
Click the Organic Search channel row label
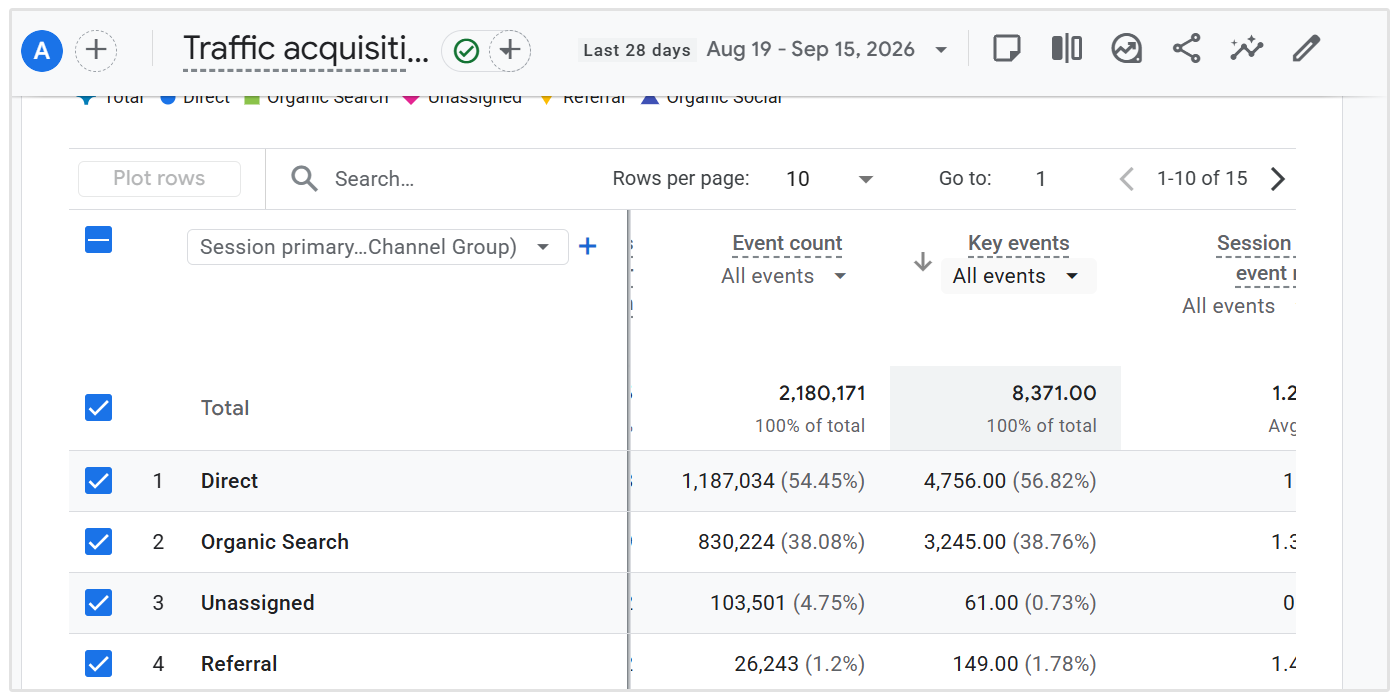[275, 542]
